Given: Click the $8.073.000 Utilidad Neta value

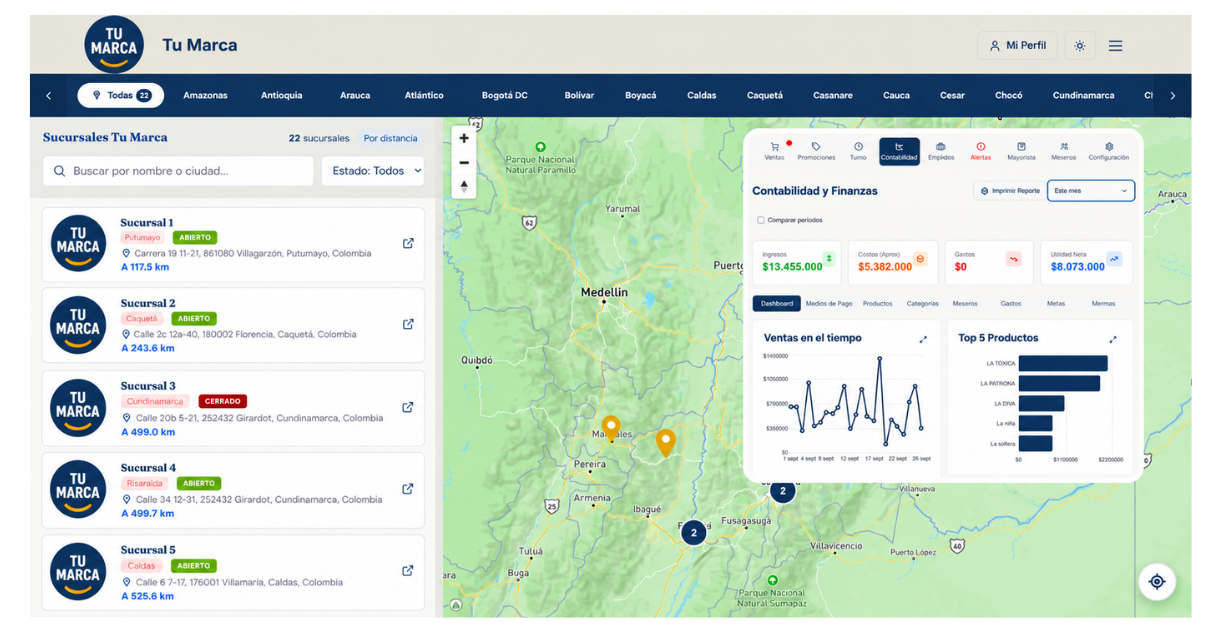Looking at the screenshot, I should click(1077, 267).
